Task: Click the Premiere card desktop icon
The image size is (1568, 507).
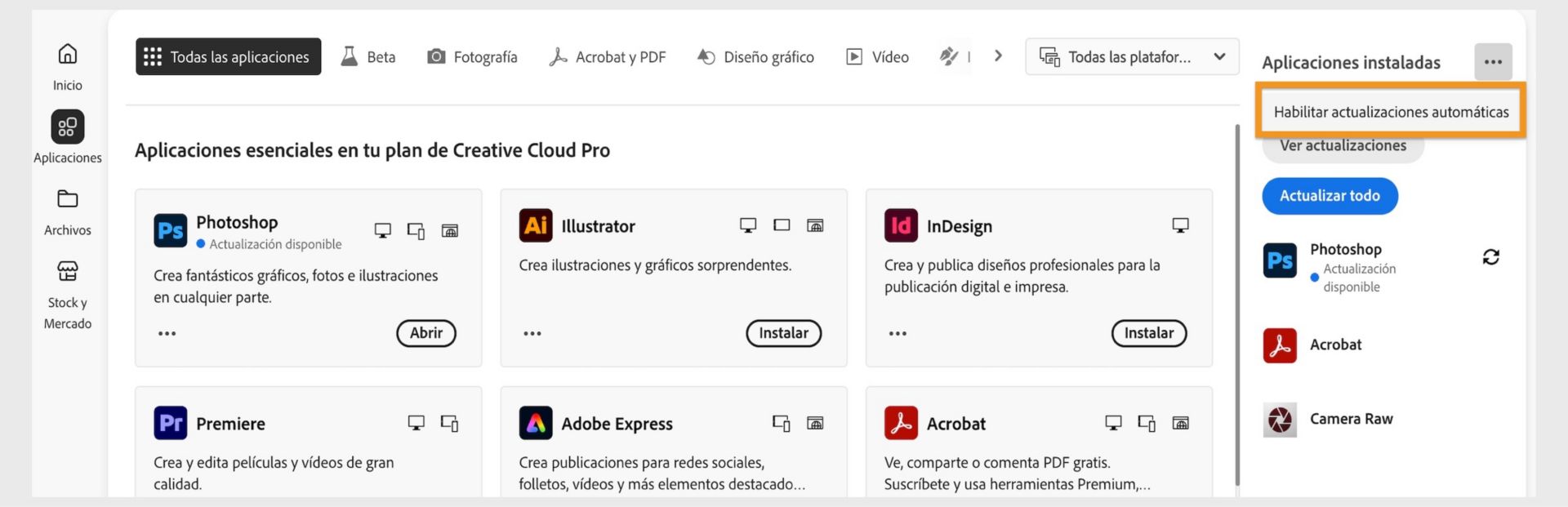Action: coord(416,423)
